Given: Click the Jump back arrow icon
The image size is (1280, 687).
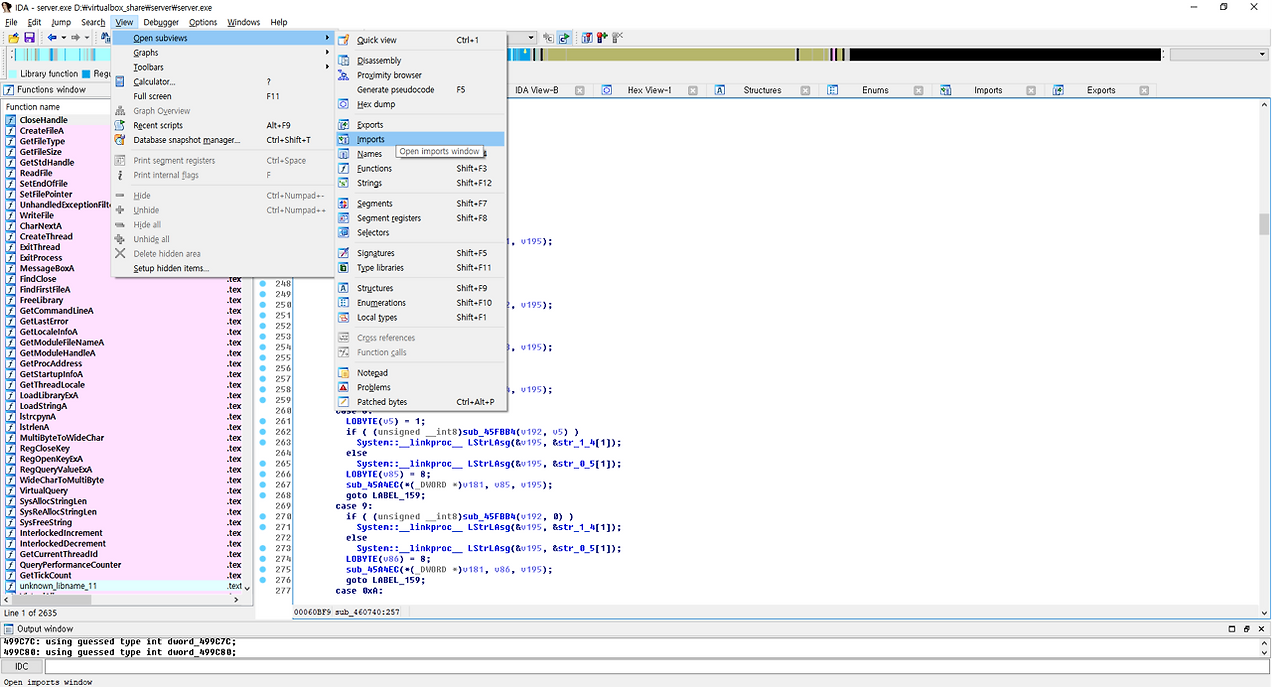Looking at the screenshot, I should (x=52, y=37).
